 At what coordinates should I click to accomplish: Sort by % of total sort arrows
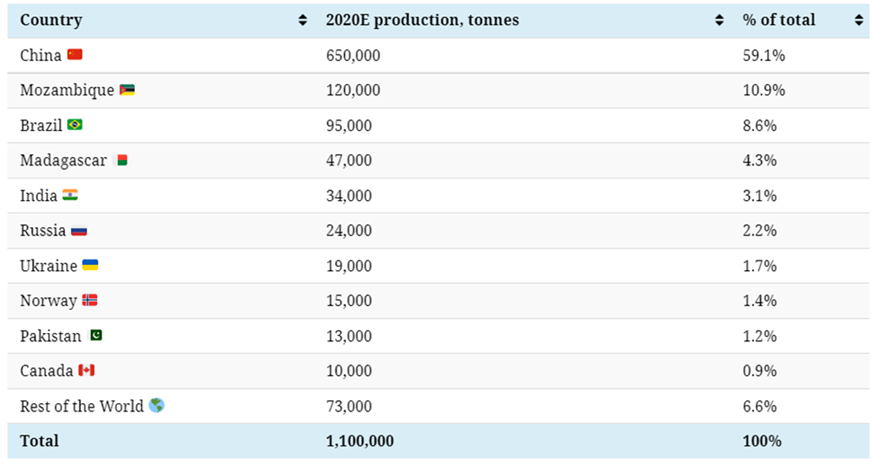tap(859, 20)
